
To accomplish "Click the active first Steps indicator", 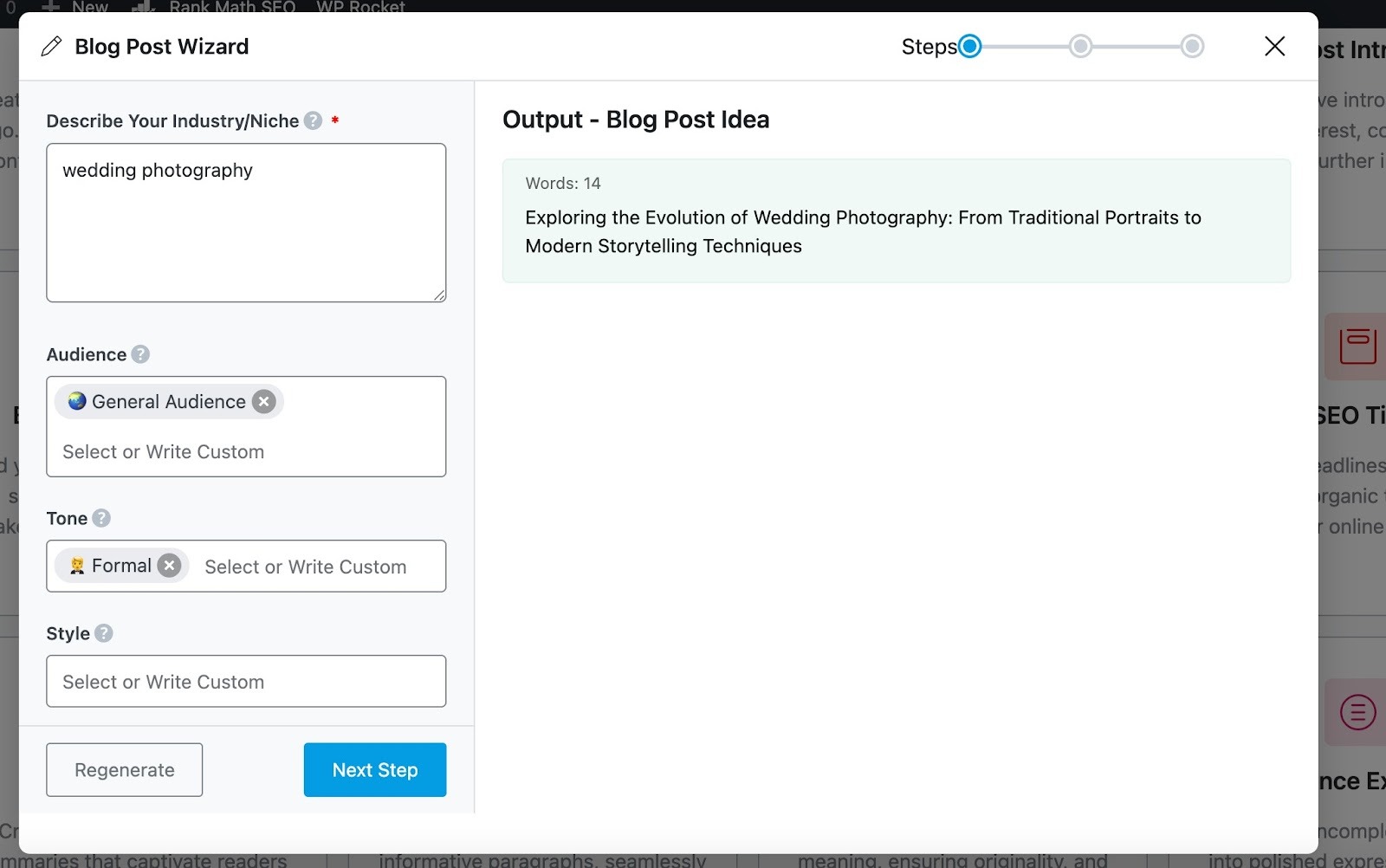I will (x=970, y=46).
